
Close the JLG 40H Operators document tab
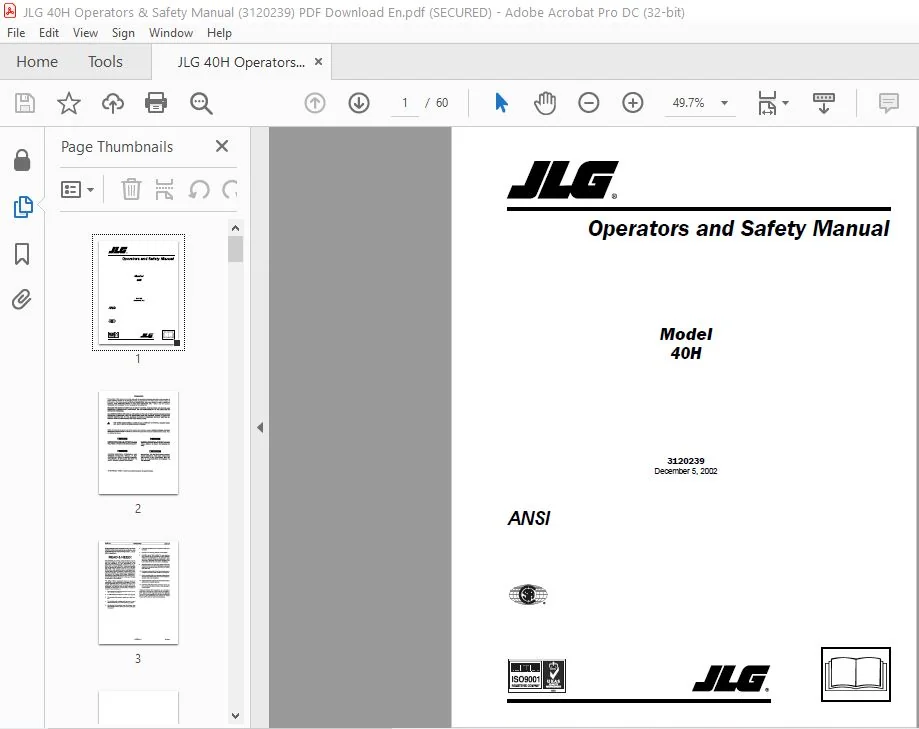pos(318,62)
